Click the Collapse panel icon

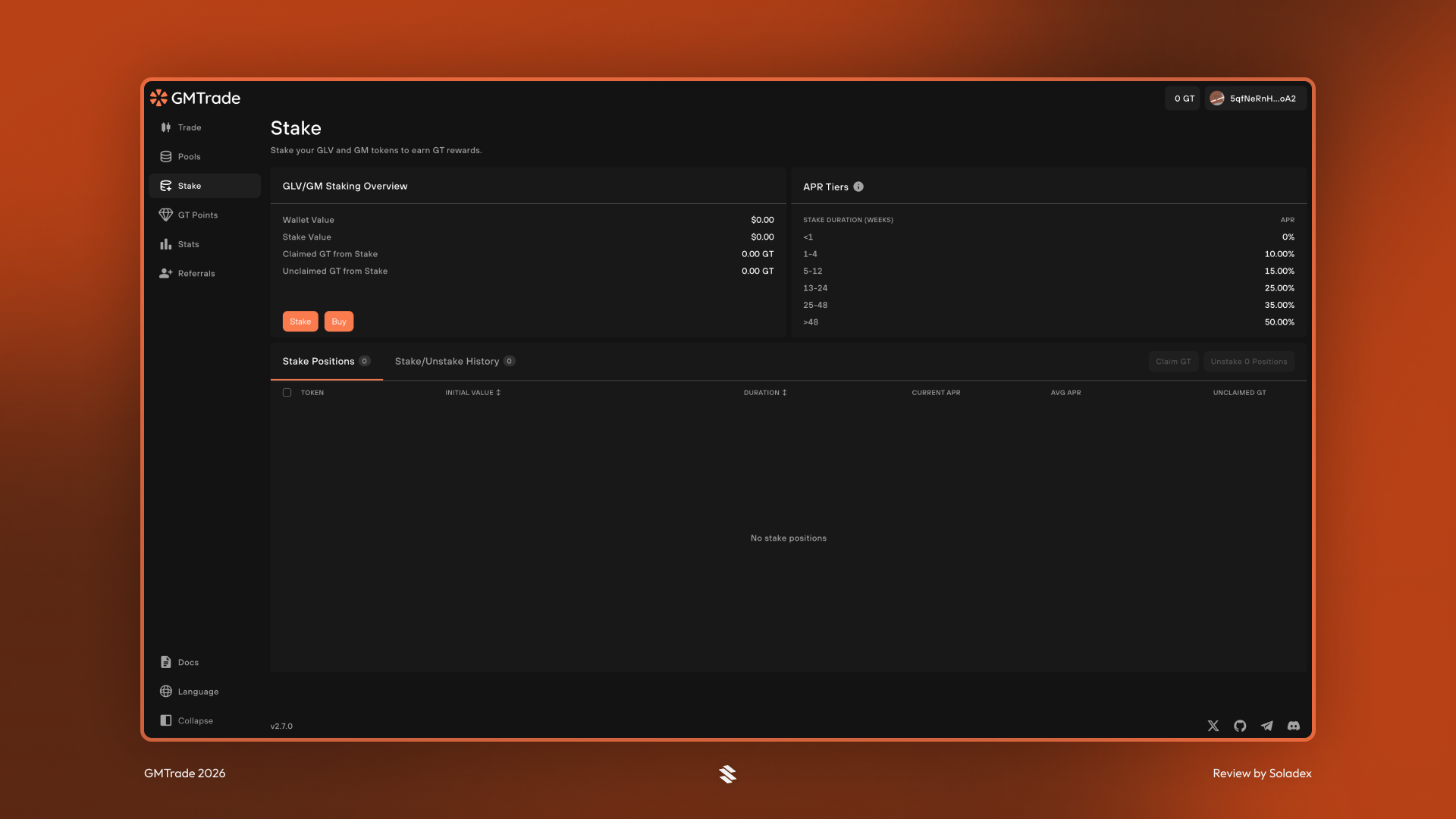point(166,720)
